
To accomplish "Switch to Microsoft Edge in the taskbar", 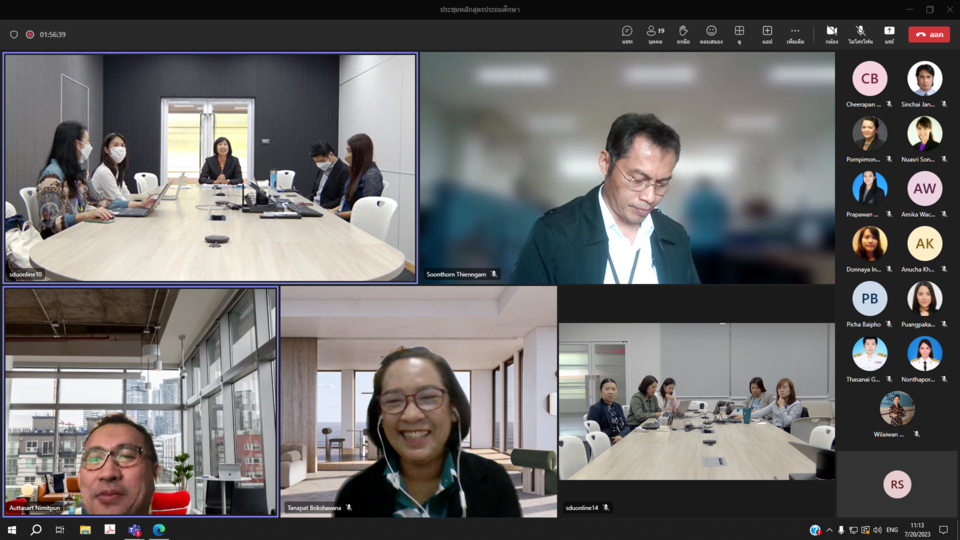I will point(159,530).
